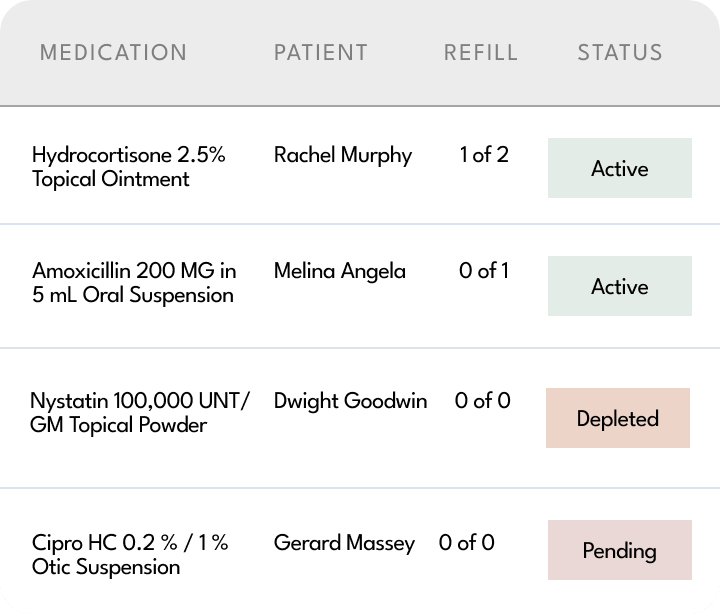Select patient Gerard Massey

(344, 543)
